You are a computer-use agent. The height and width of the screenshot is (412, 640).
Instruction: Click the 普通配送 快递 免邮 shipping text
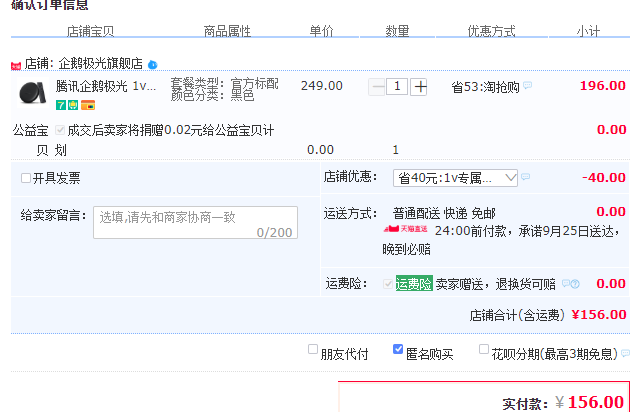[444, 213]
